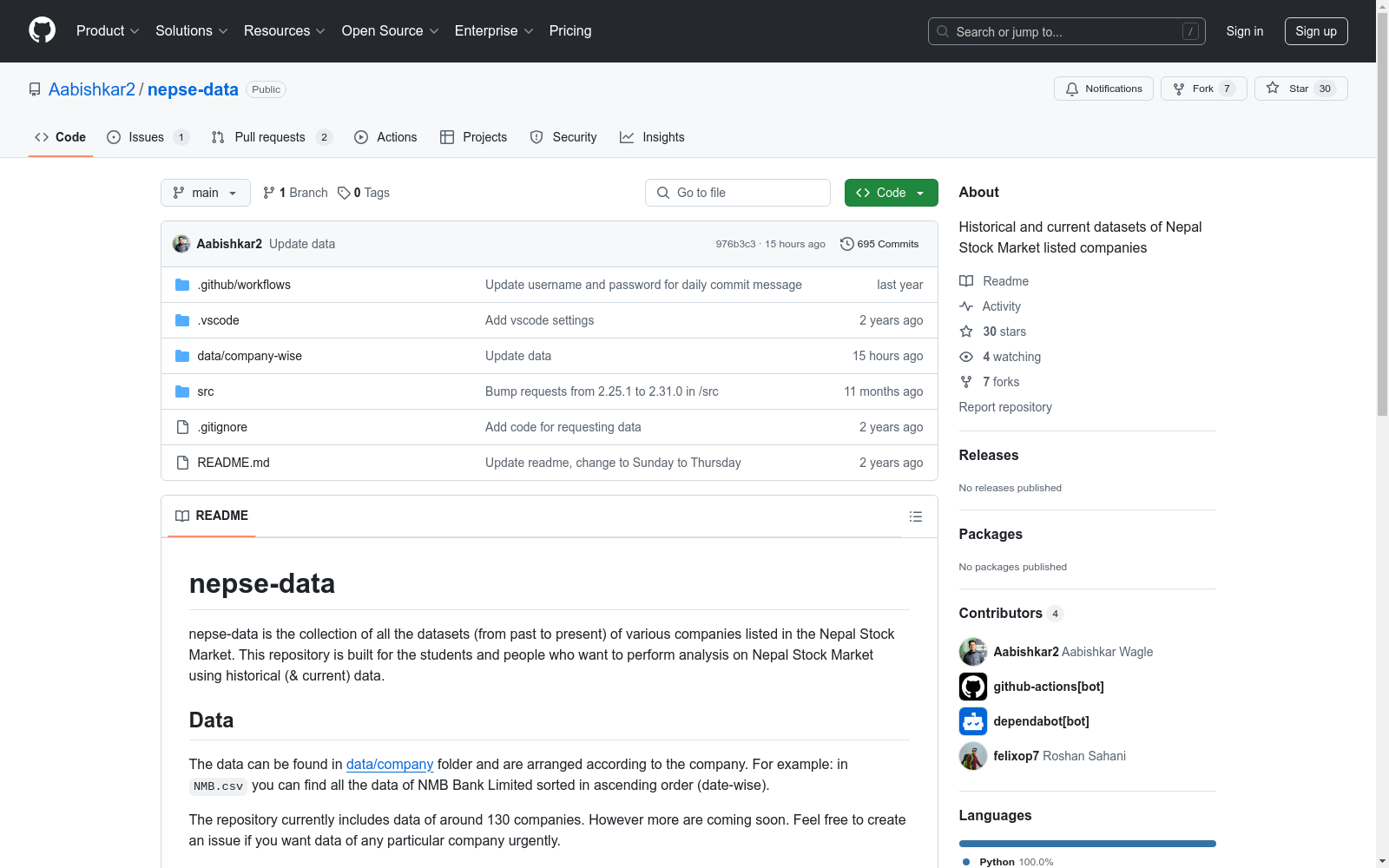Click the Sign in link

(x=1245, y=31)
